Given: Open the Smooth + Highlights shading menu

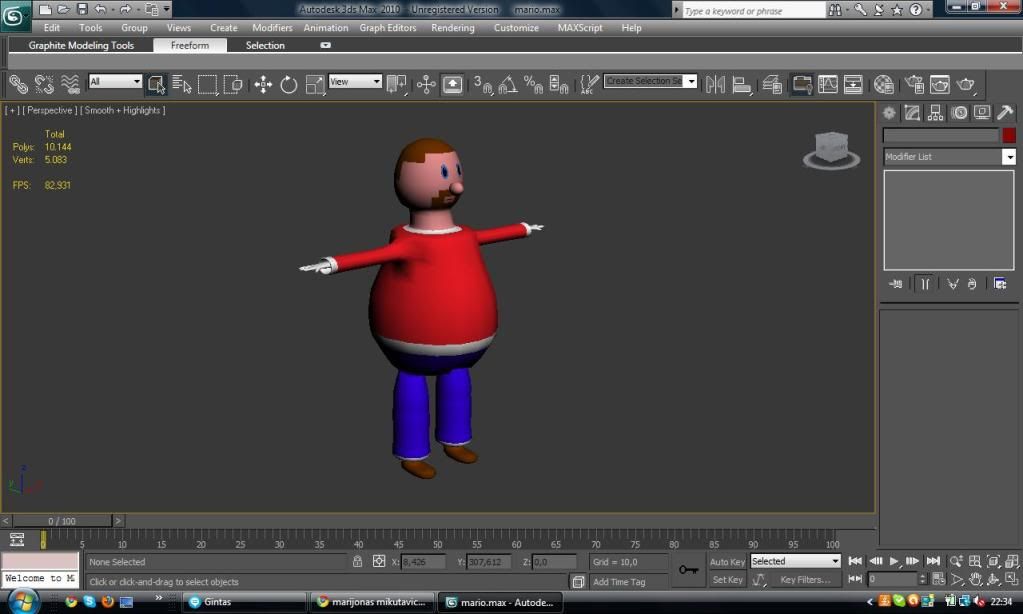Looking at the screenshot, I should pyautogui.click(x=123, y=110).
